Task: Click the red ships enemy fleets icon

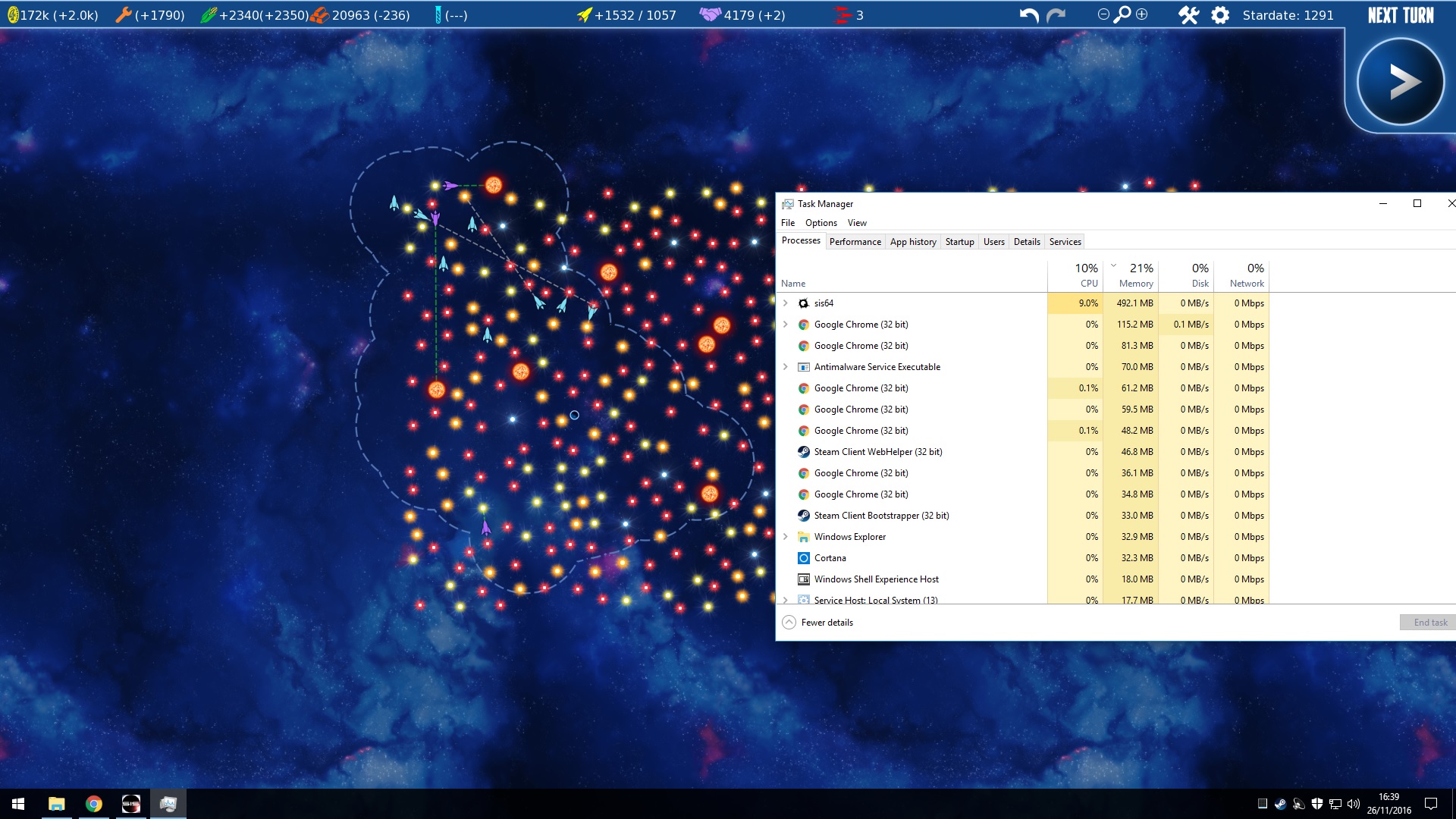Action: 843,15
